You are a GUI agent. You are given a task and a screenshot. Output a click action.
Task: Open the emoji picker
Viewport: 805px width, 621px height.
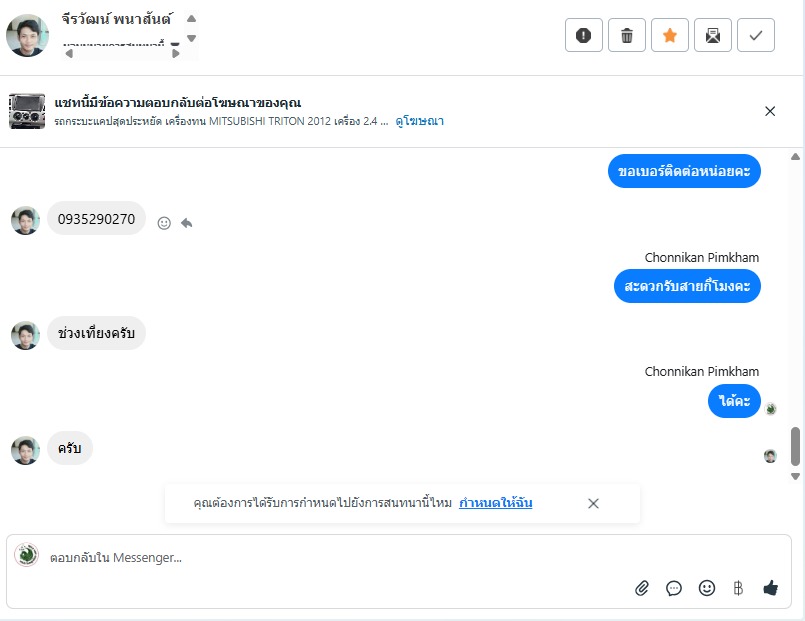(707, 588)
